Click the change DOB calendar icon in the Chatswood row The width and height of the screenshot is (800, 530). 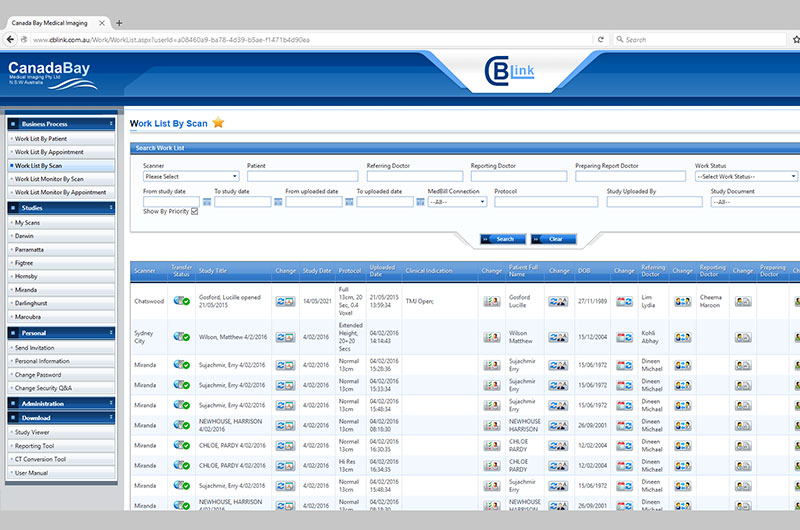pyautogui.click(x=624, y=301)
